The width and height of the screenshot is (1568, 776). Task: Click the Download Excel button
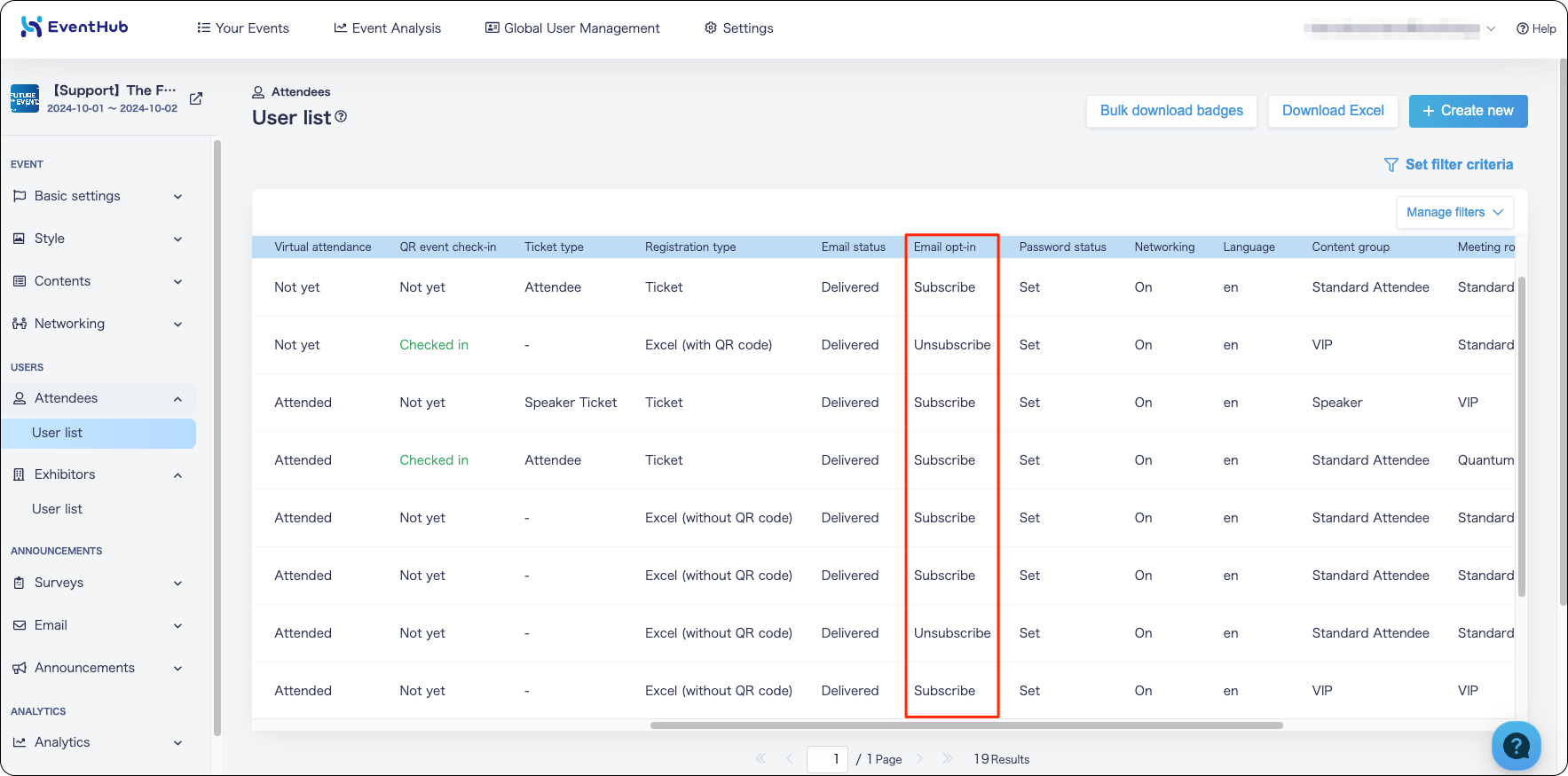(x=1333, y=111)
